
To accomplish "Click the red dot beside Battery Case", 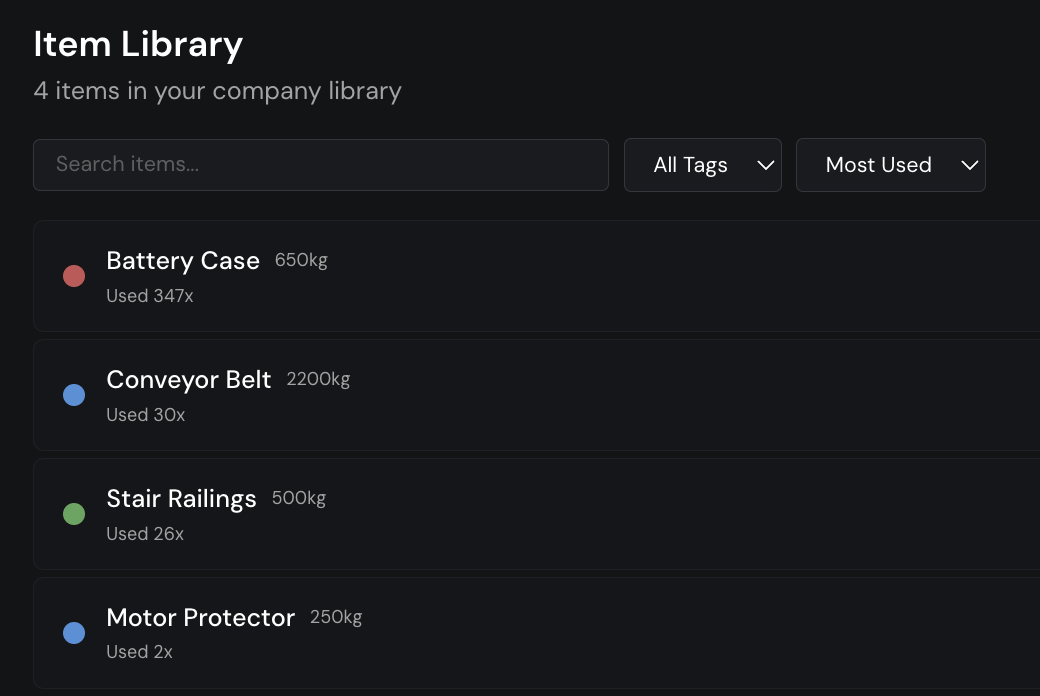I will tap(74, 275).
